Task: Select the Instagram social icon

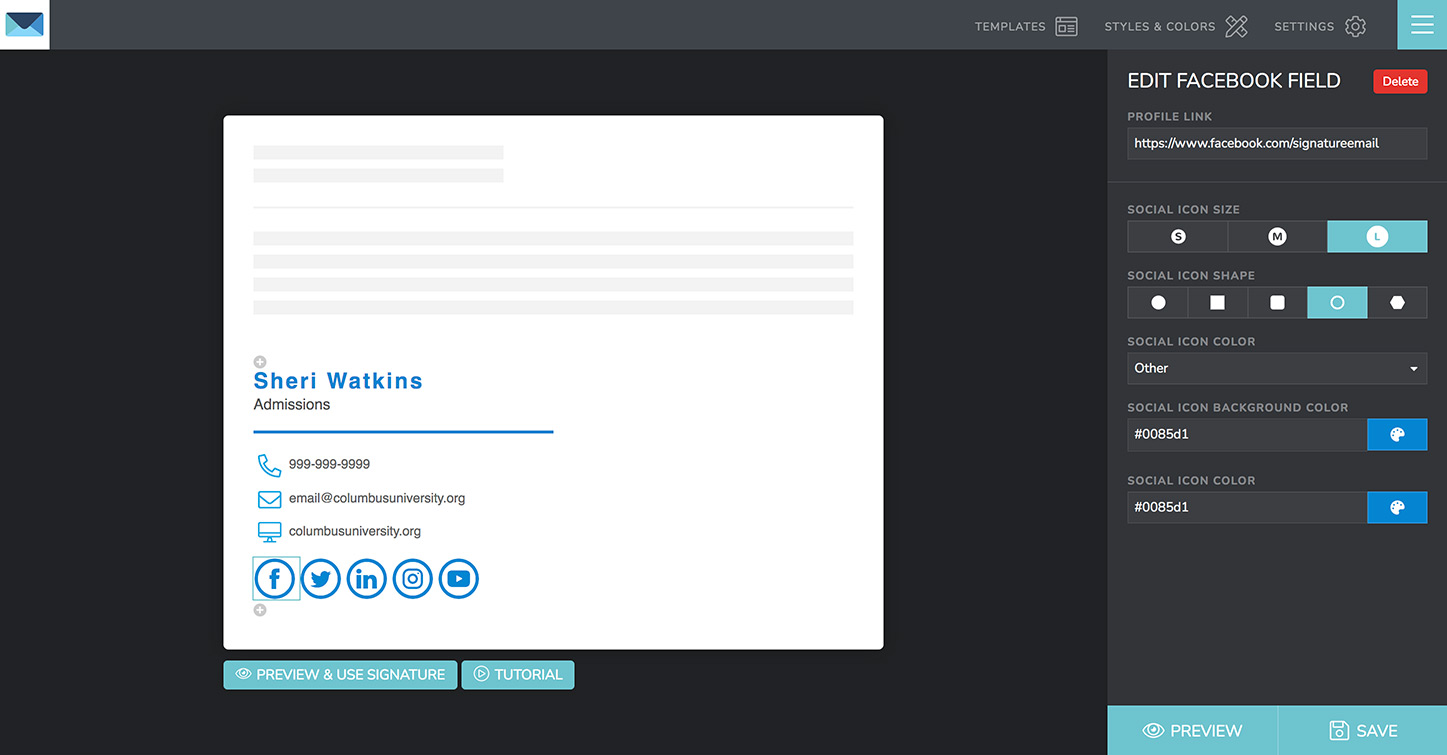Action: pyautogui.click(x=413, y=579)
